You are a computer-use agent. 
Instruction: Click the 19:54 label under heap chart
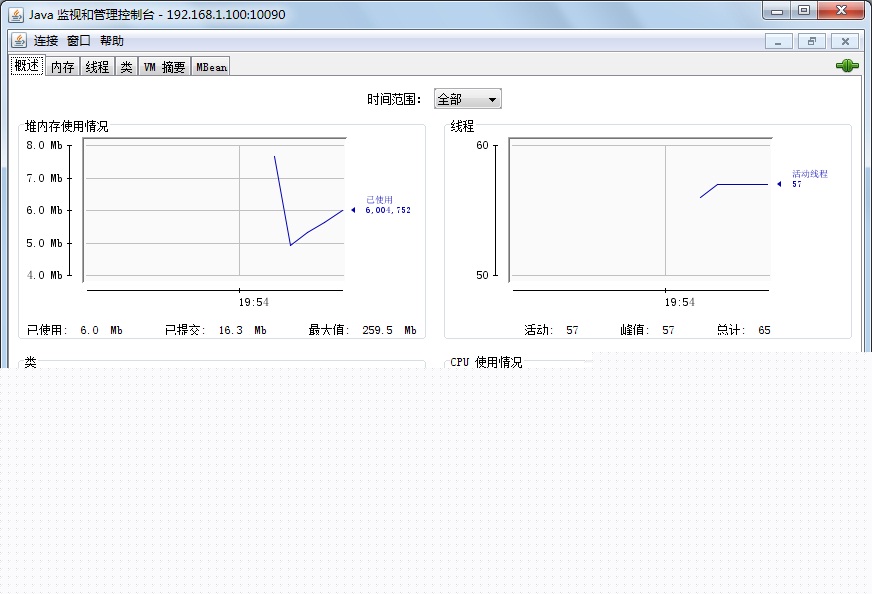[254, 303]
